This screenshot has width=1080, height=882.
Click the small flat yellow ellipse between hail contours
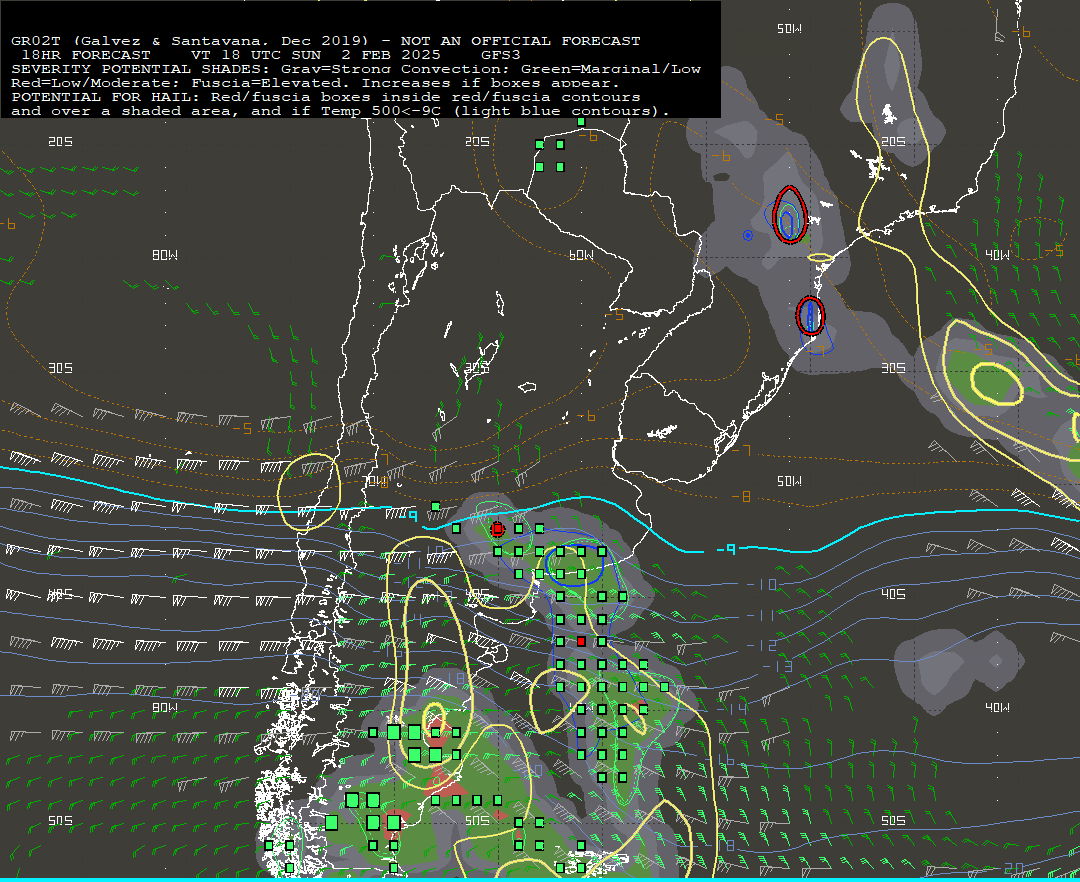point(820,258)
